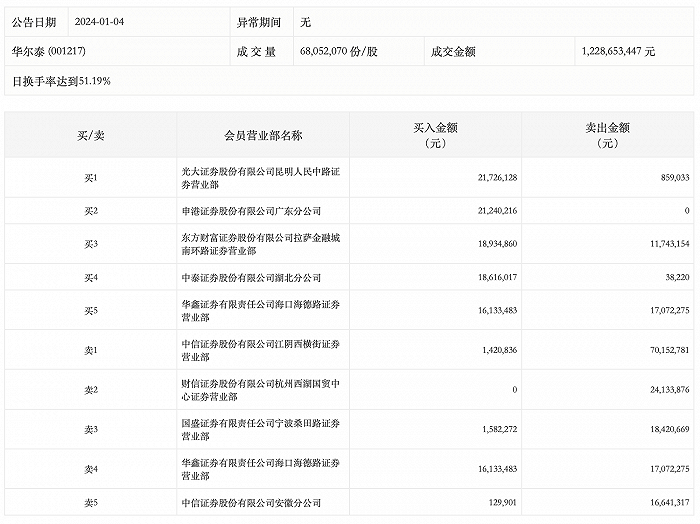Image resolution: width=700 pixels, height=524 pixels.
Task: Click the 异常期间 value 无
Action: point(305,22)
